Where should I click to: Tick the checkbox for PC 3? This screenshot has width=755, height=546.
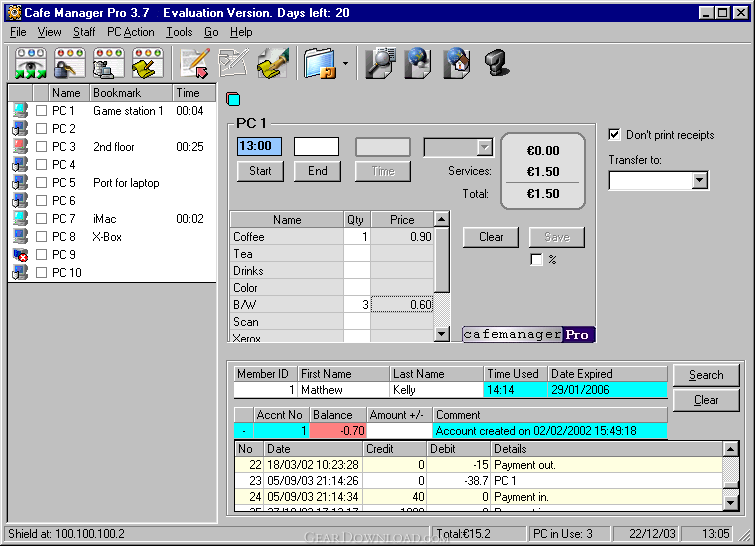pyautogui.click(x=41, y=146)
